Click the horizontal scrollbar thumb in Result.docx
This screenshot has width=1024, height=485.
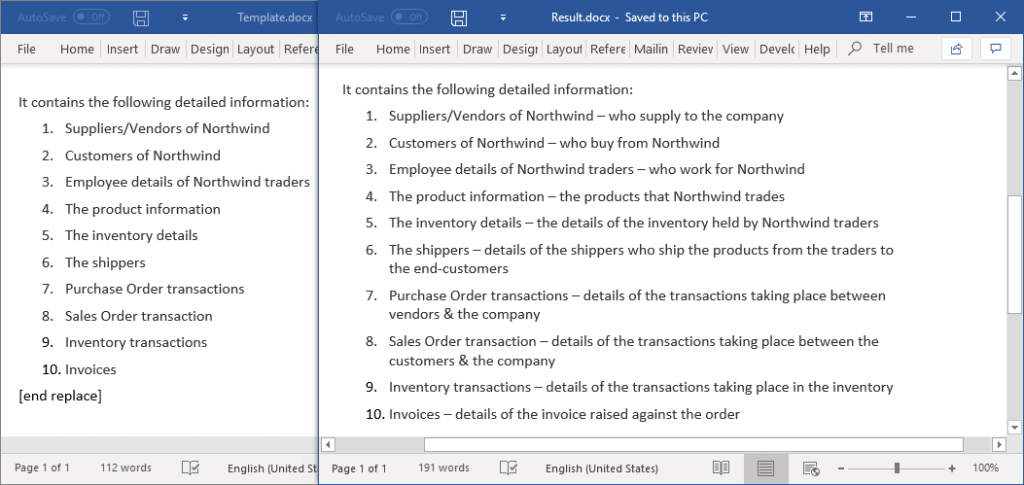694,445
